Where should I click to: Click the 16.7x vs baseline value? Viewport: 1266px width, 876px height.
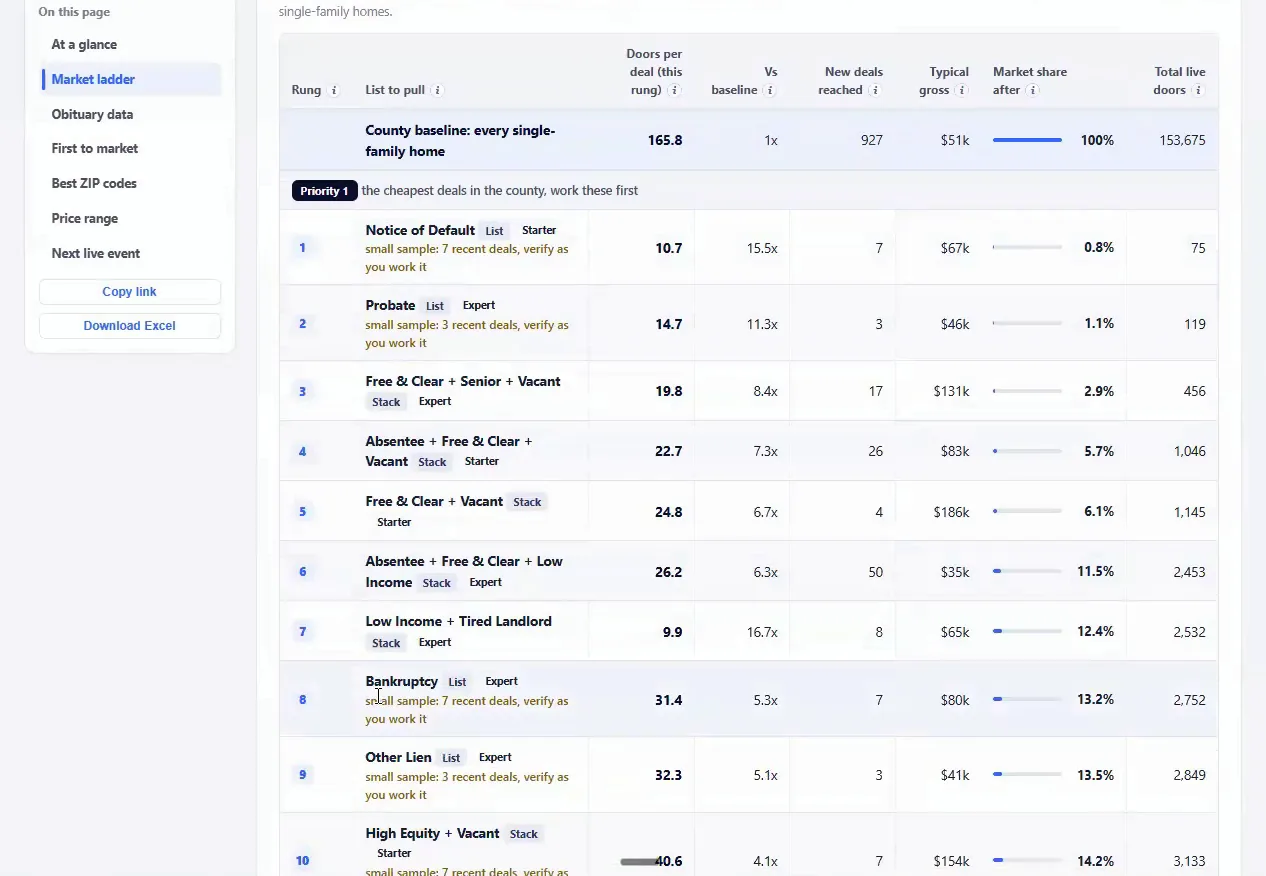click(762, 632)
